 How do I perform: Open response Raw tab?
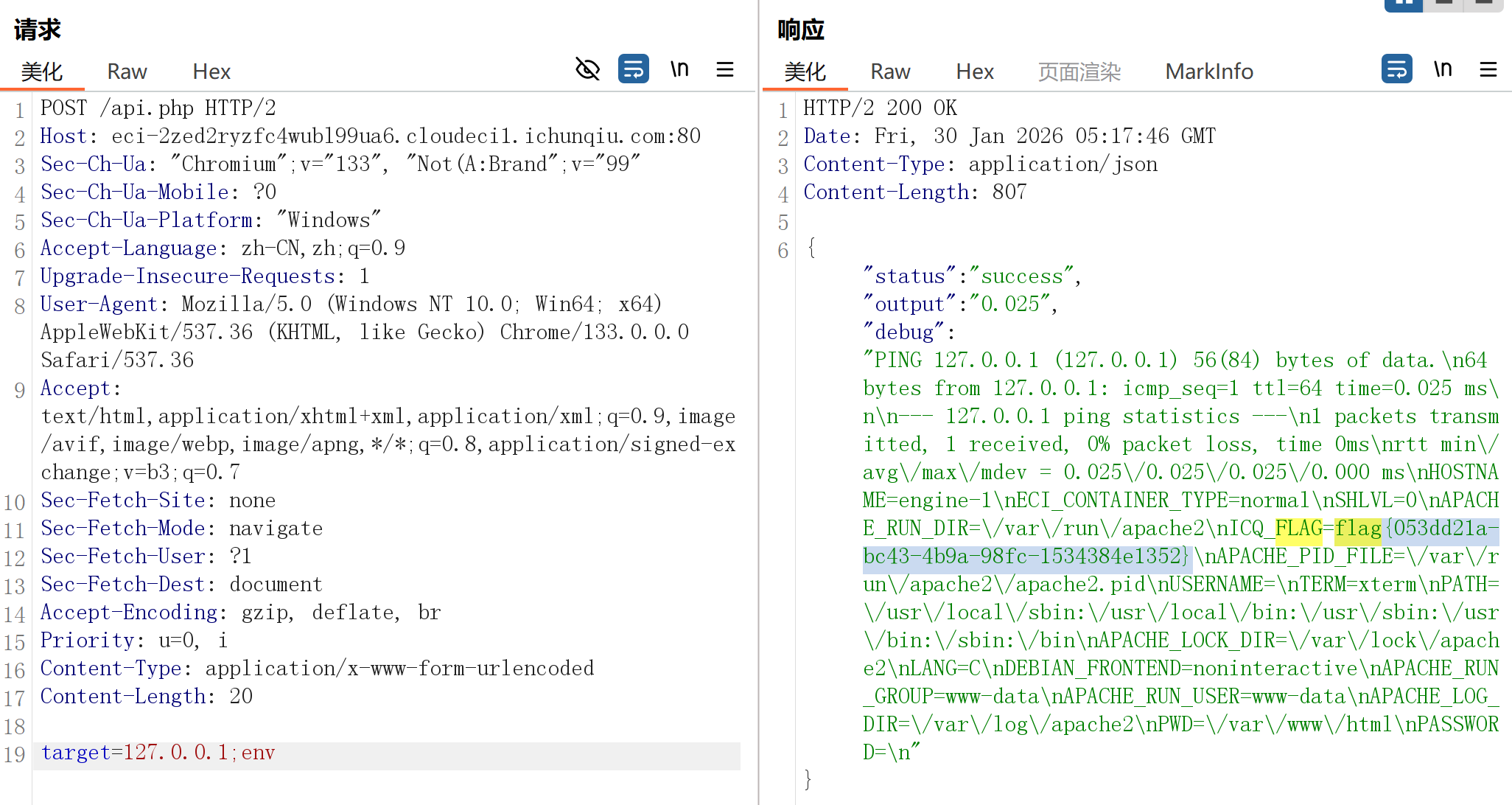coord(890,72)
